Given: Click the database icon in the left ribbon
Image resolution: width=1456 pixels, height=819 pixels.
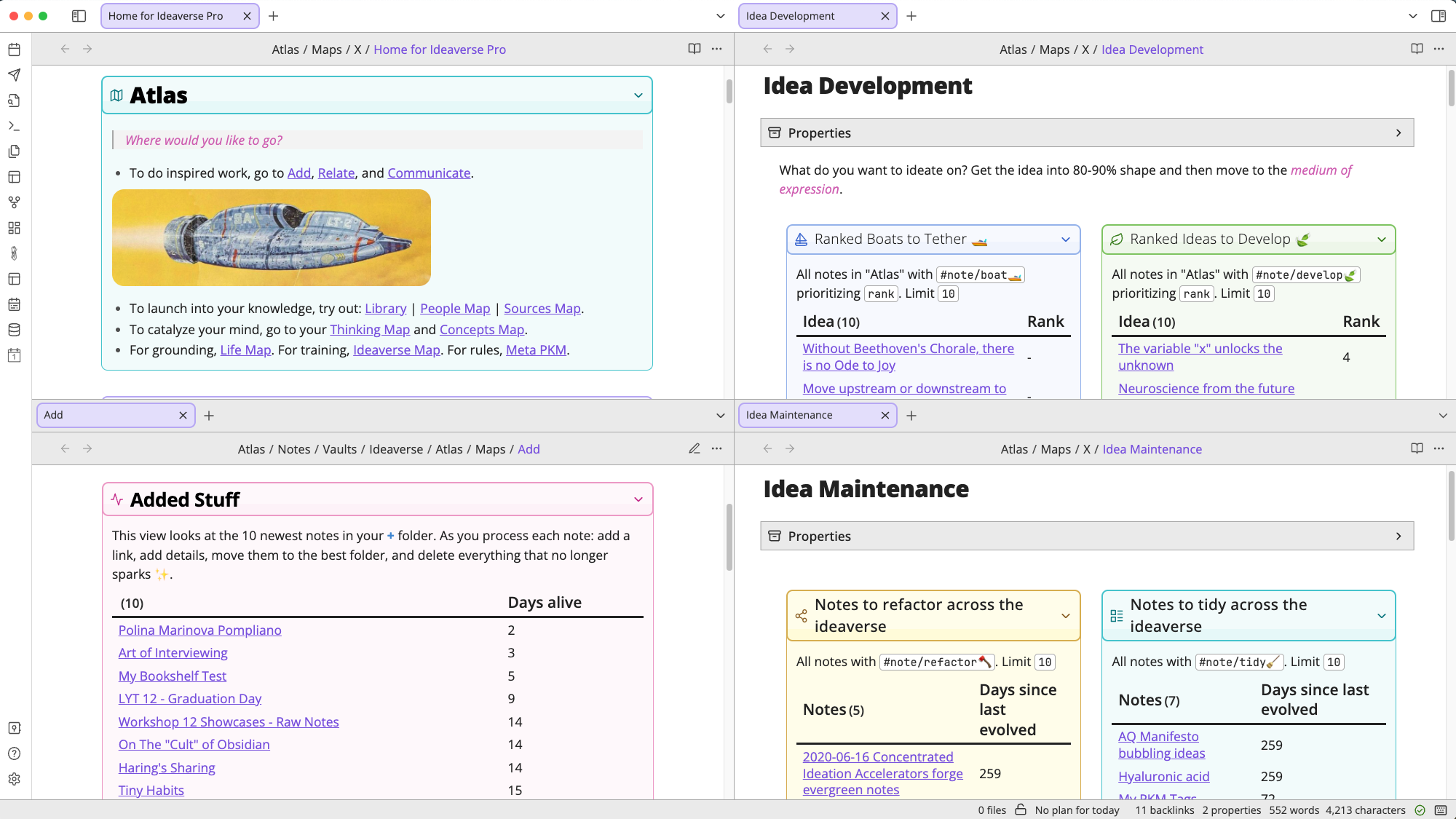Looking at the screenshot, I should click(14, 330).
